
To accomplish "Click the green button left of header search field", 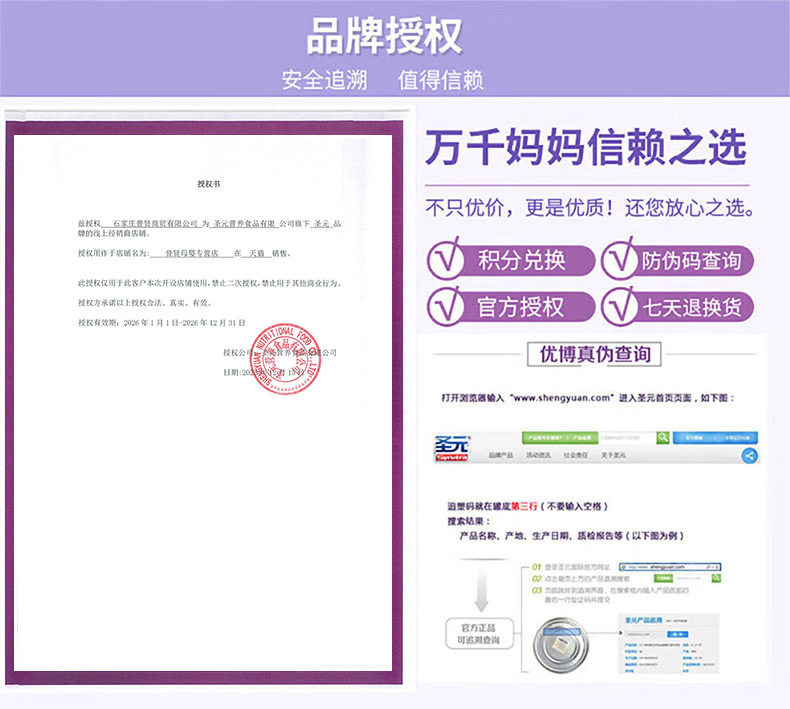I will tap(559, 437).
